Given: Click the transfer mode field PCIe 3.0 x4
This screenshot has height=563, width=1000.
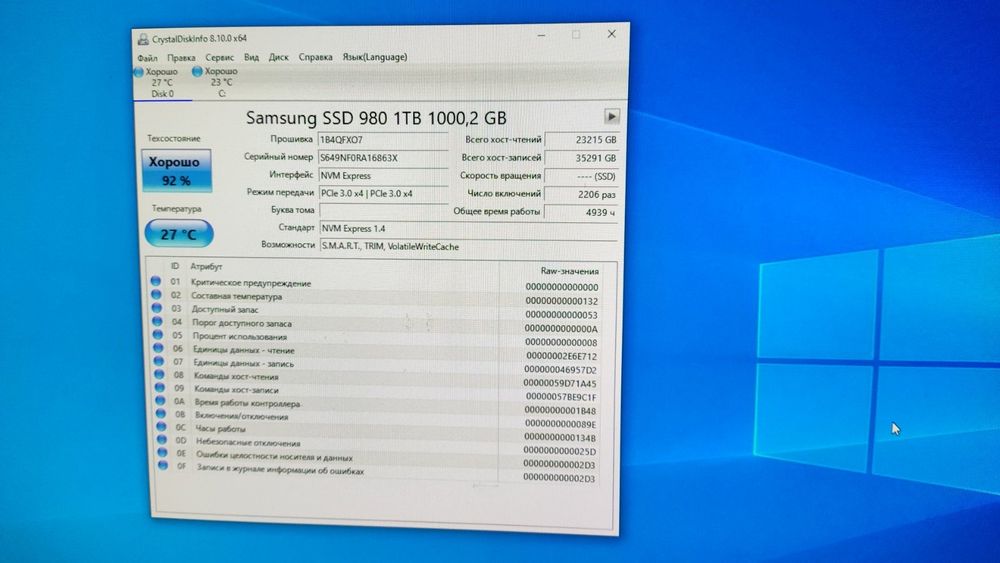Looking at the screenshot, I should (383, 193).
